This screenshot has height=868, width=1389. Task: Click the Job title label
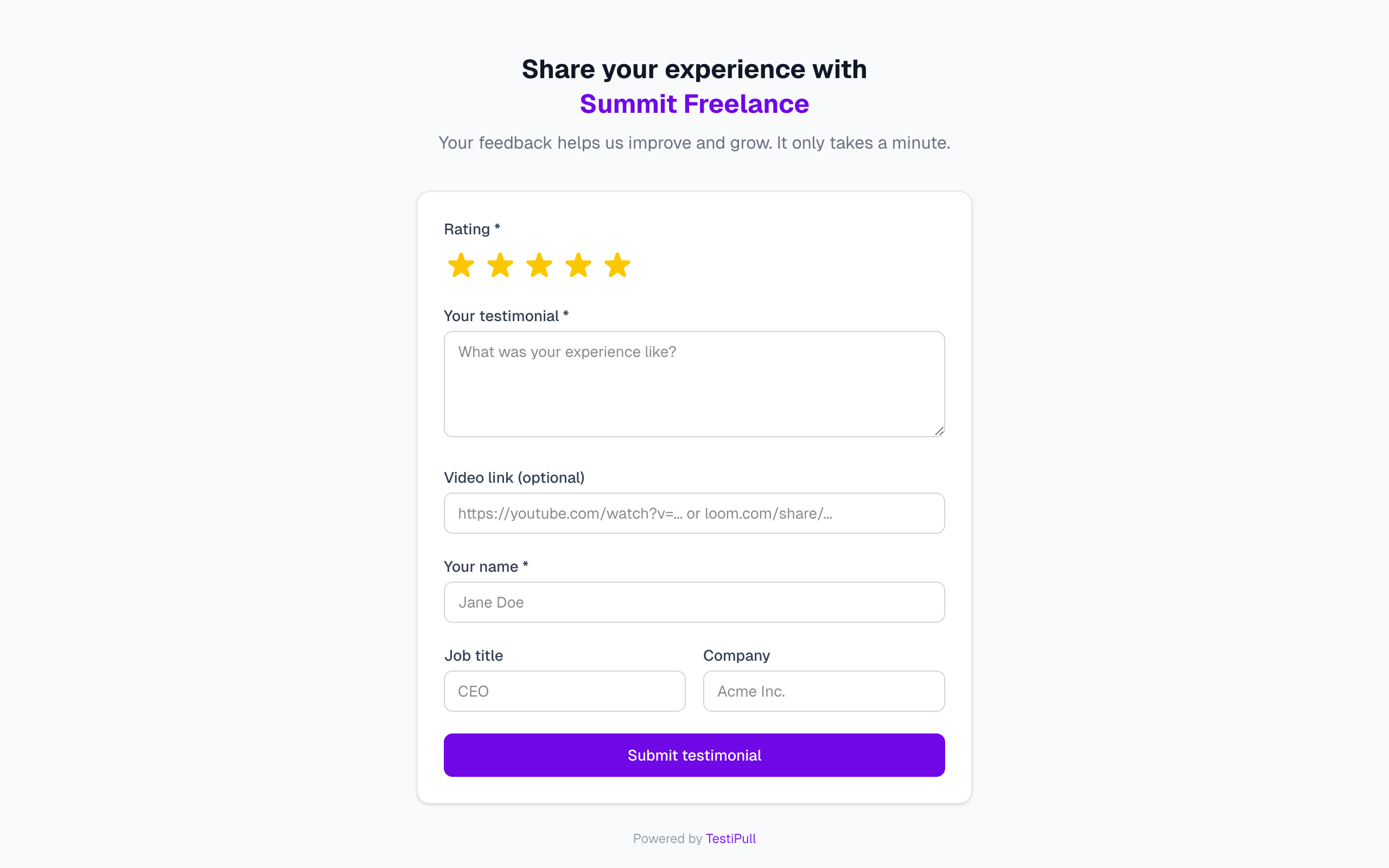click(474, 655)
